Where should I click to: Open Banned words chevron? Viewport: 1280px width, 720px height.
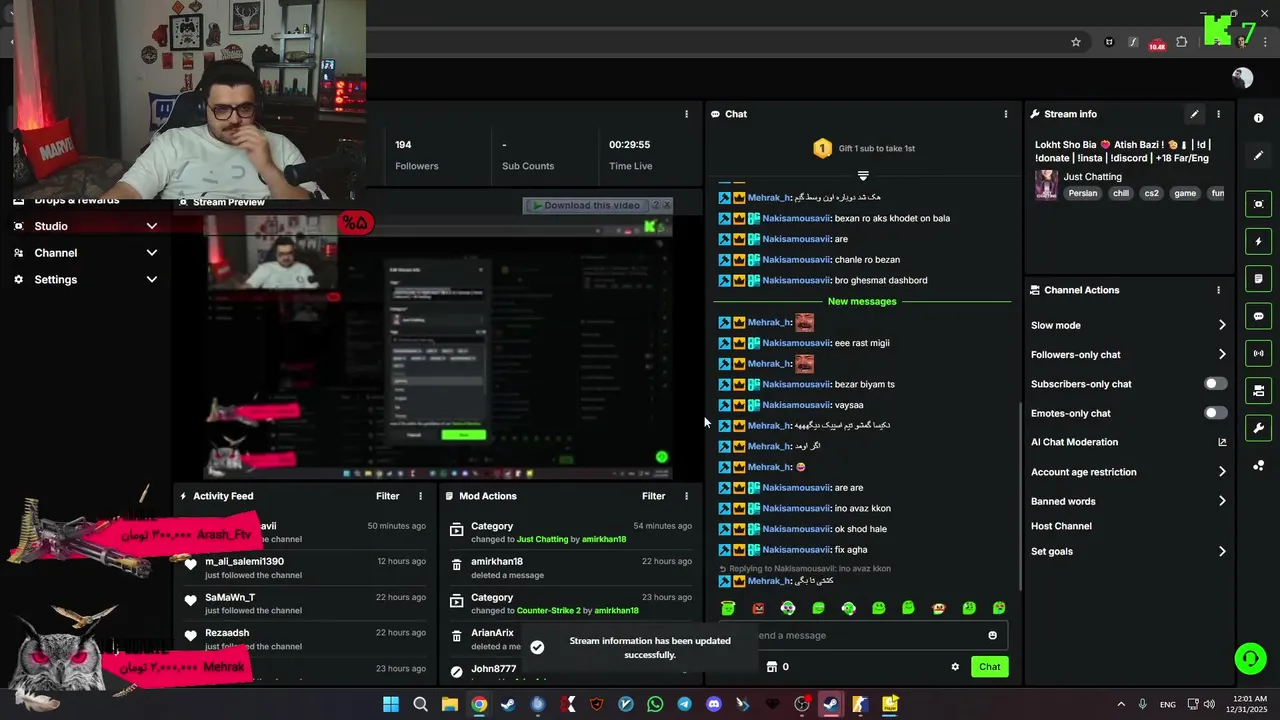(x=1222, y=501)
